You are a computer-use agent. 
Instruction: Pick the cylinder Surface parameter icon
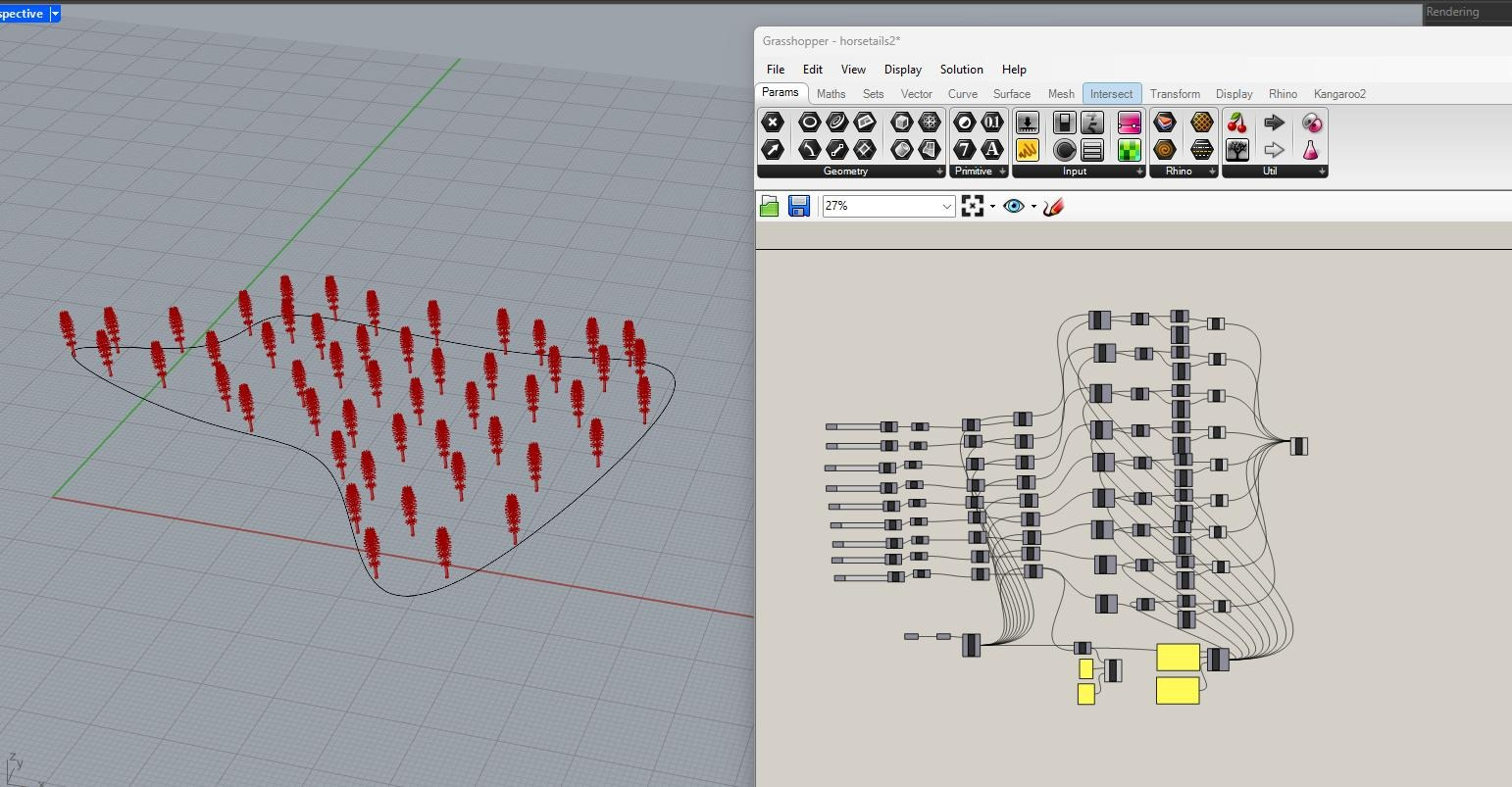click(x=901, y=149)
